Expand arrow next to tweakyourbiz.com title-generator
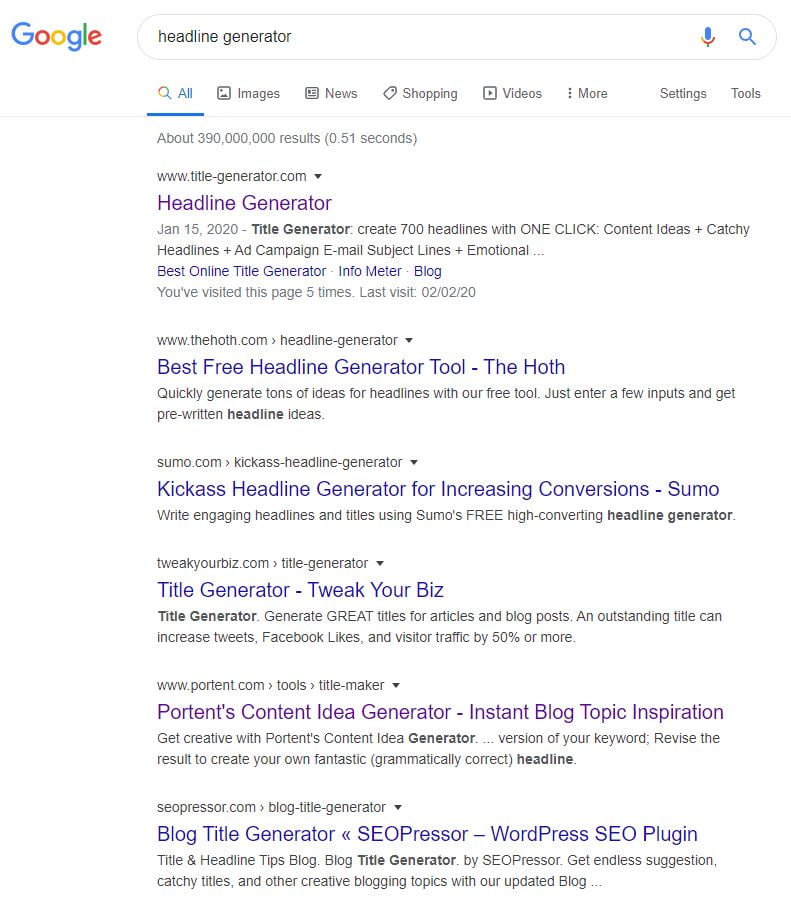791x905 pixels. point(379,563)
